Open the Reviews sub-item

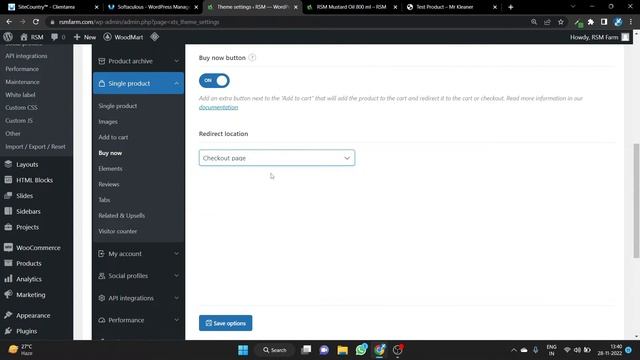(x=109, y=184)
